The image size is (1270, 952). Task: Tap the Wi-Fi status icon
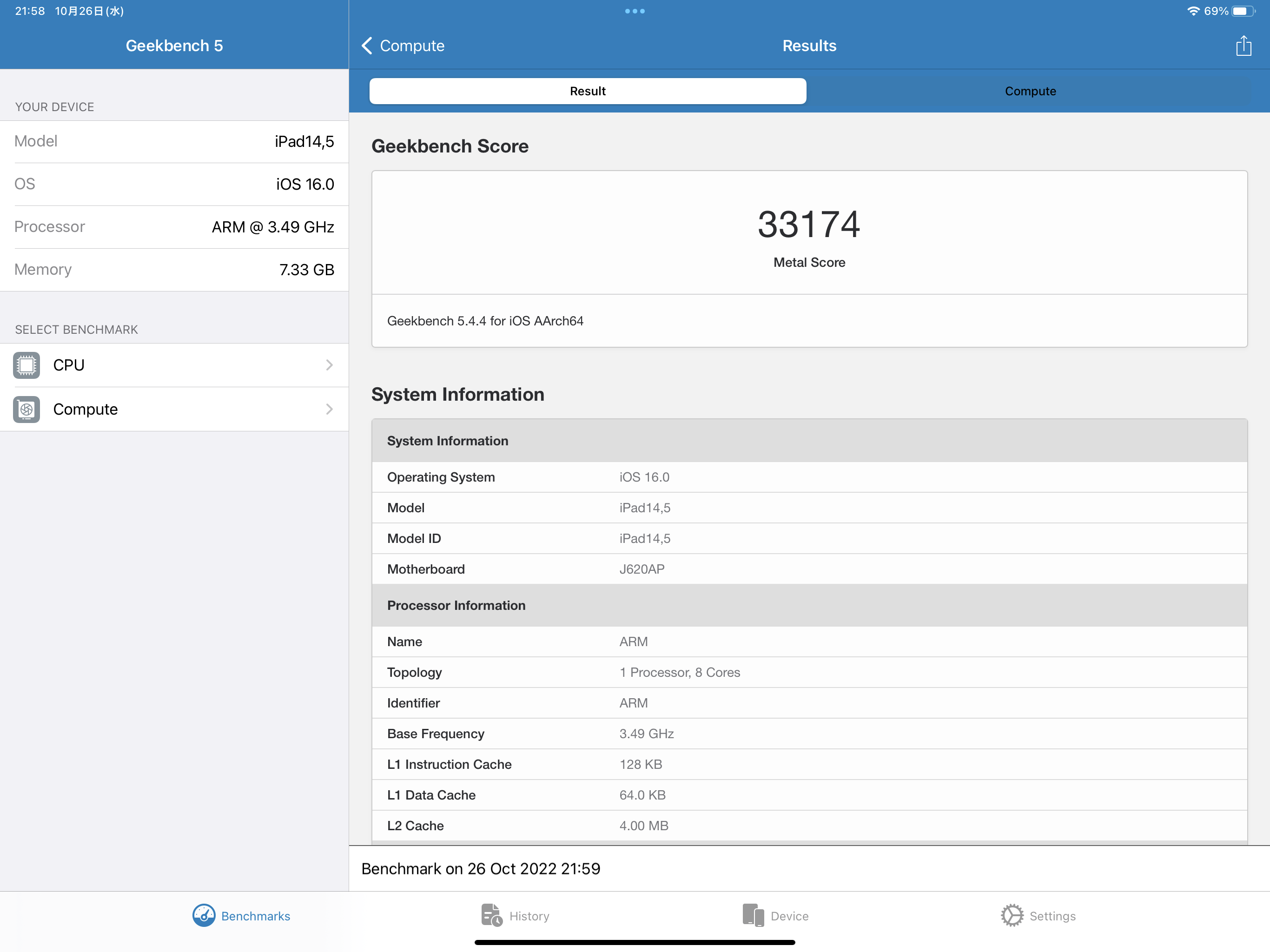point(1193,11)
